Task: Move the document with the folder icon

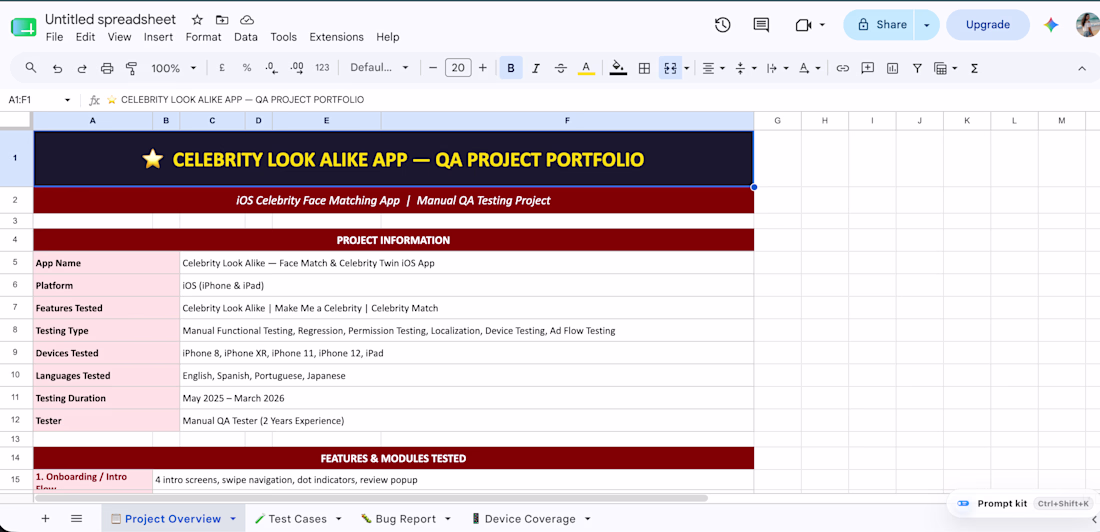Action: click(222, 20)
